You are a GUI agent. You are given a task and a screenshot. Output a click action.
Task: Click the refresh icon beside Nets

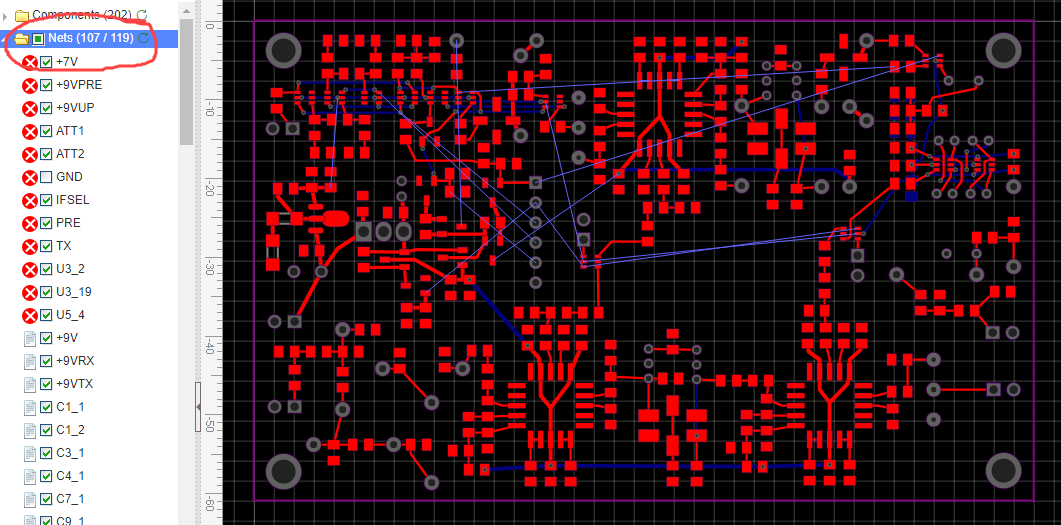(x=144, y=39)
